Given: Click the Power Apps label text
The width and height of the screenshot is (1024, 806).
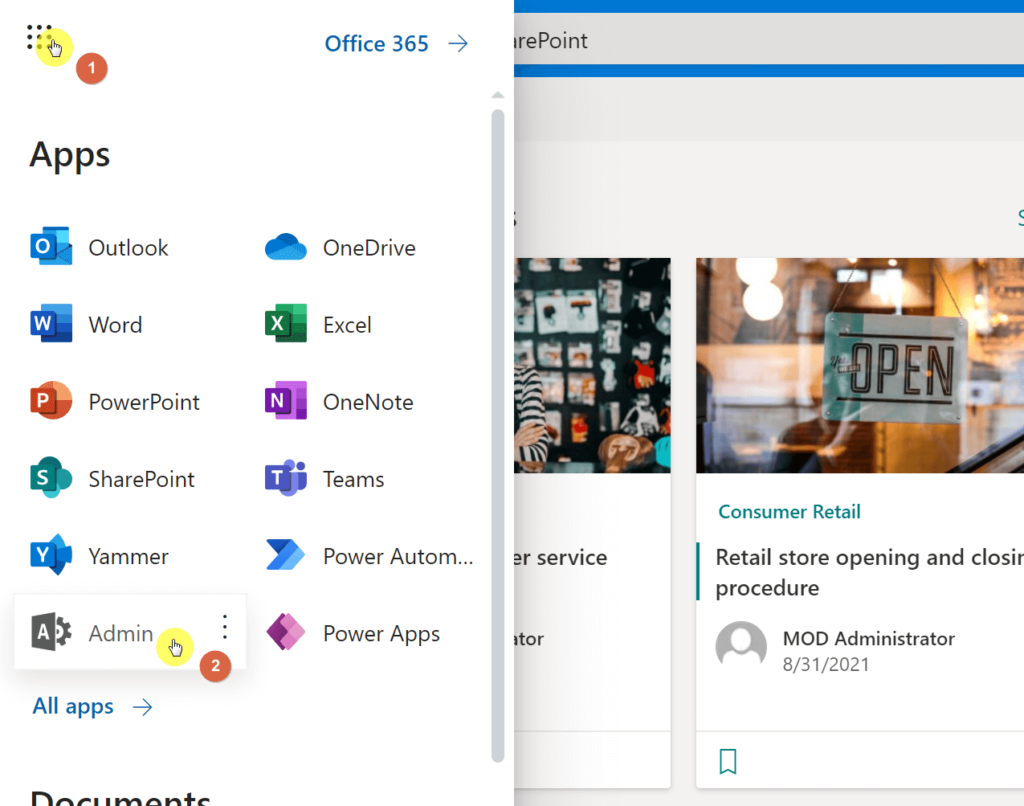Looking at the screenshot, I should click(381, 633).
